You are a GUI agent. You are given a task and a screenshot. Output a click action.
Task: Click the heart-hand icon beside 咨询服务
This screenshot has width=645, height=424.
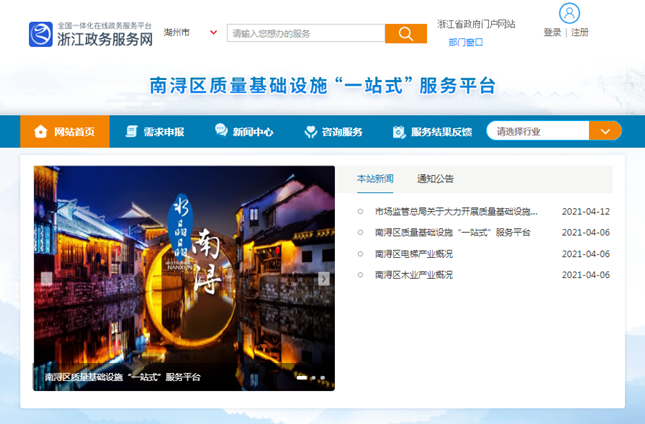(311, 132)
